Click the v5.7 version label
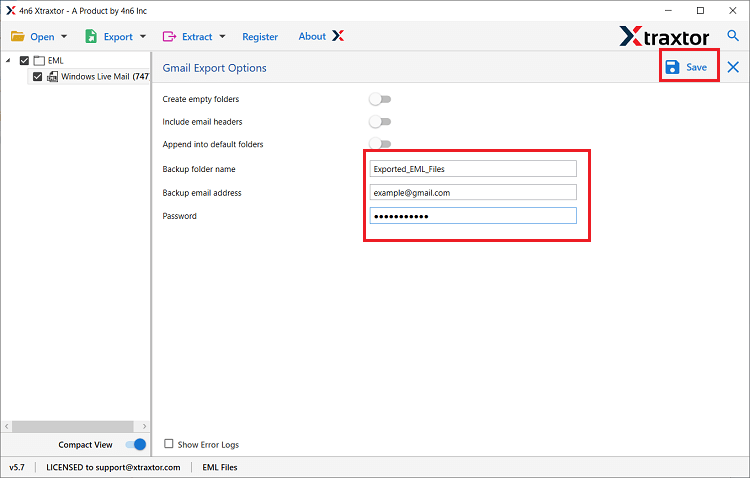Screen dimensions: 750x478 [x=17, y=467]
